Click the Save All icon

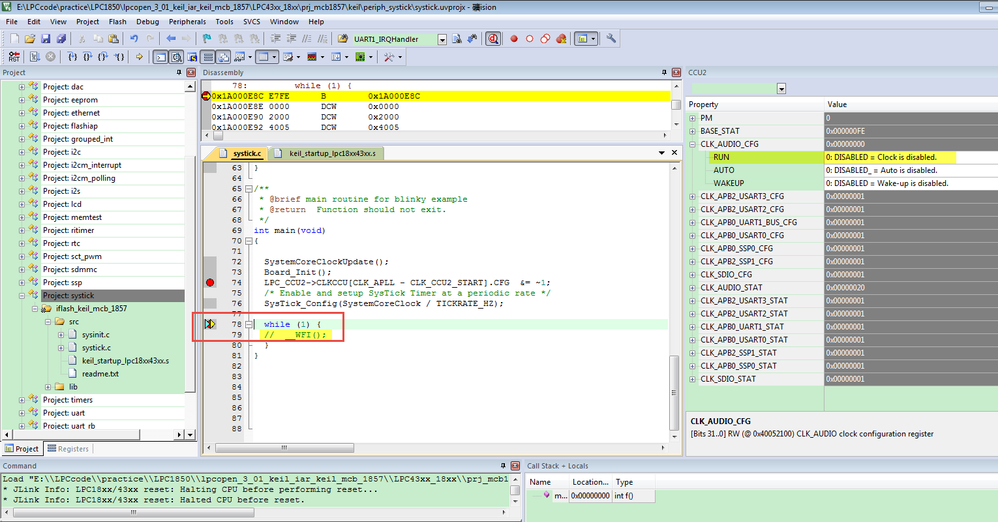point(61,39)
